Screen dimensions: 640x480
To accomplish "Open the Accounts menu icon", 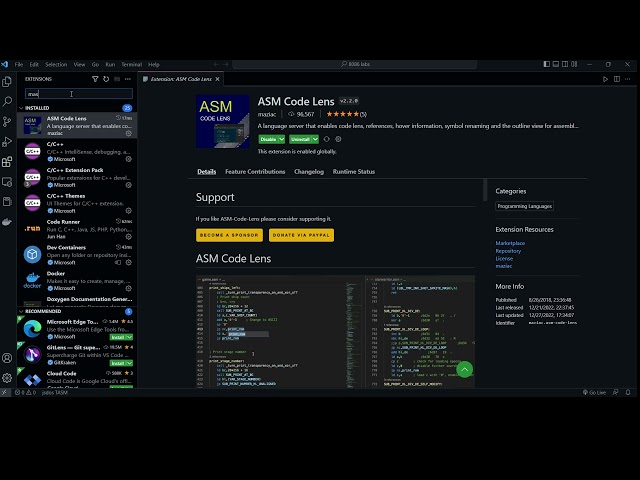I will coord(7,358).
